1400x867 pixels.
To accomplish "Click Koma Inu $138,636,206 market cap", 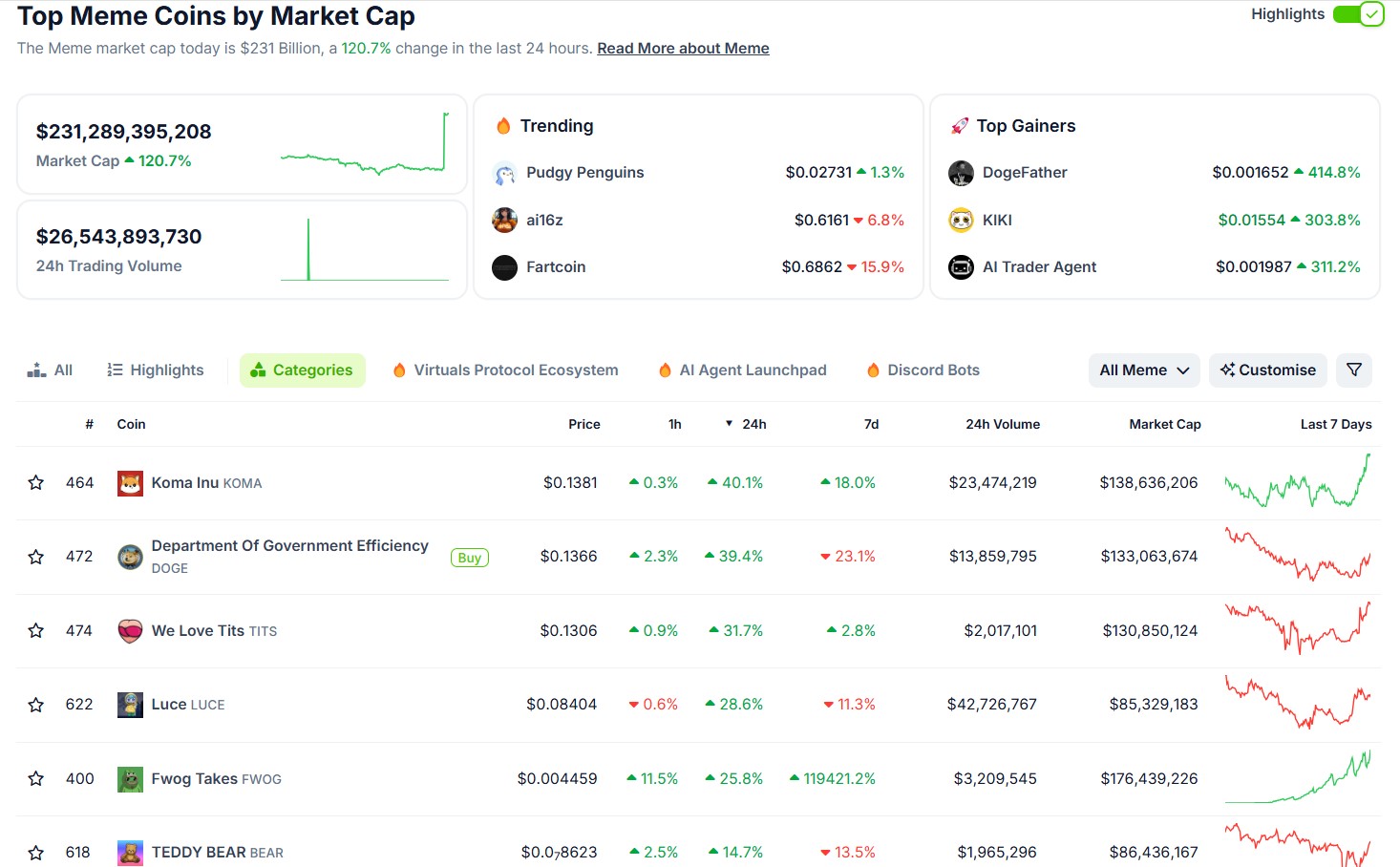I will pyautogui.click(x=1149, y=483).
